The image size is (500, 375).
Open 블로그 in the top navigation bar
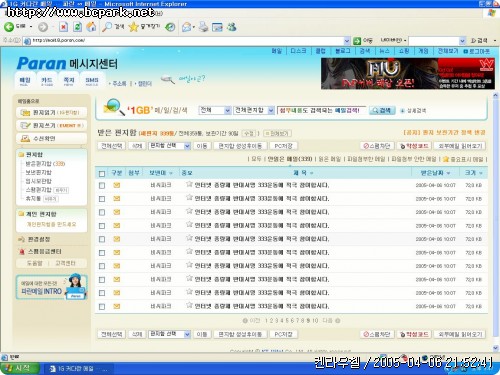(x=343, y=51)
